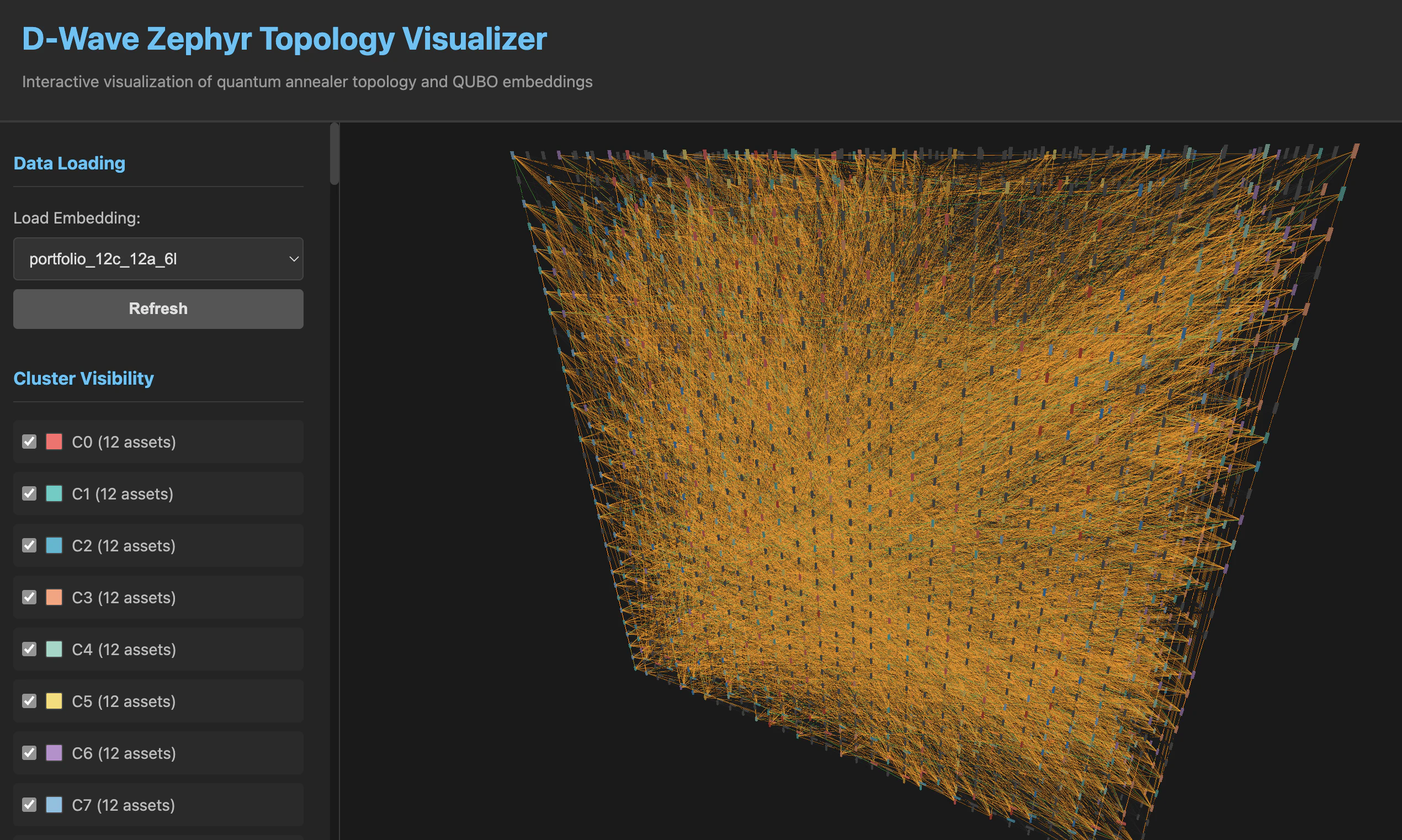Image resolution: width=1402 pixels, height=840 pixels.
Task: Click the sidebar scrollbar thumb
Action: point(334,153)
